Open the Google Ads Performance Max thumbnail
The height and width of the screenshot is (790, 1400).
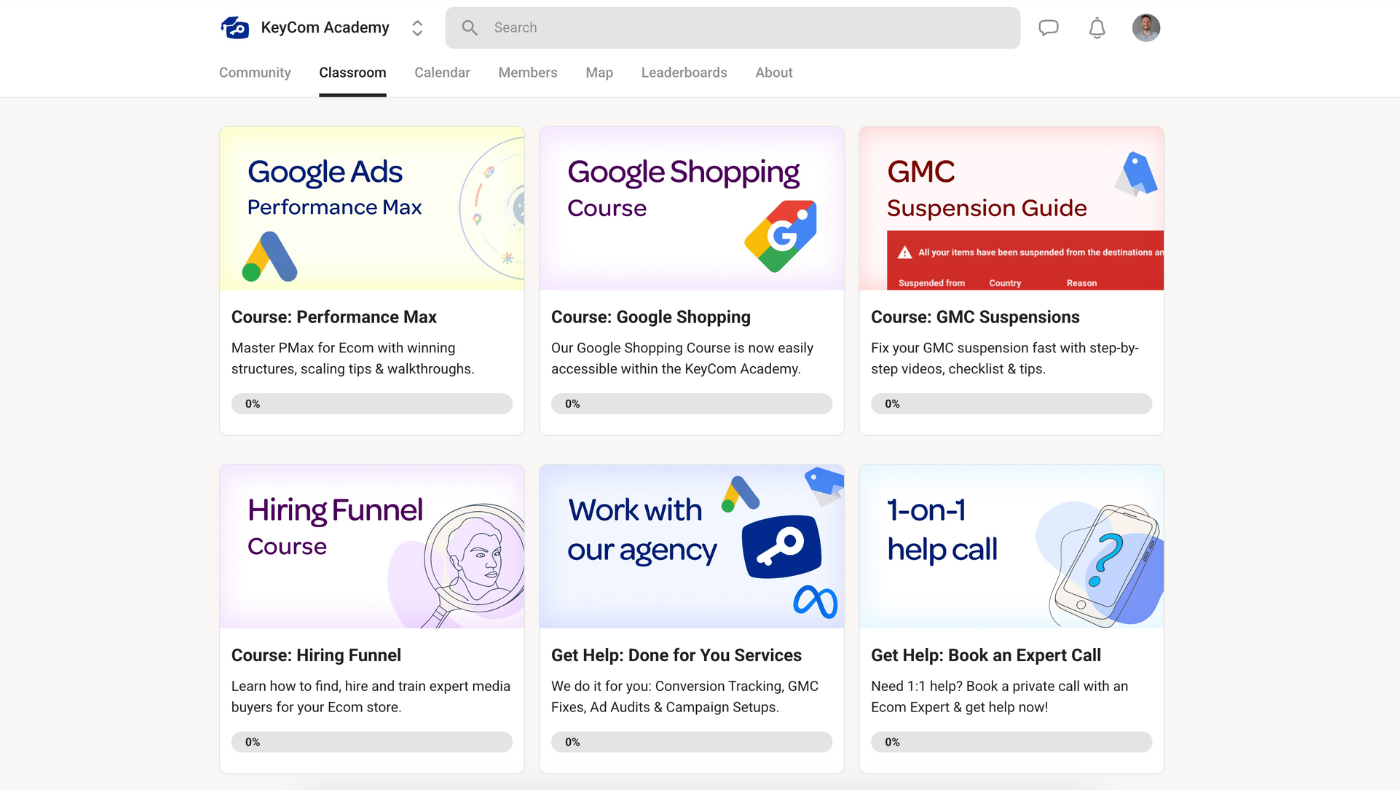click(x=372, y=208)
